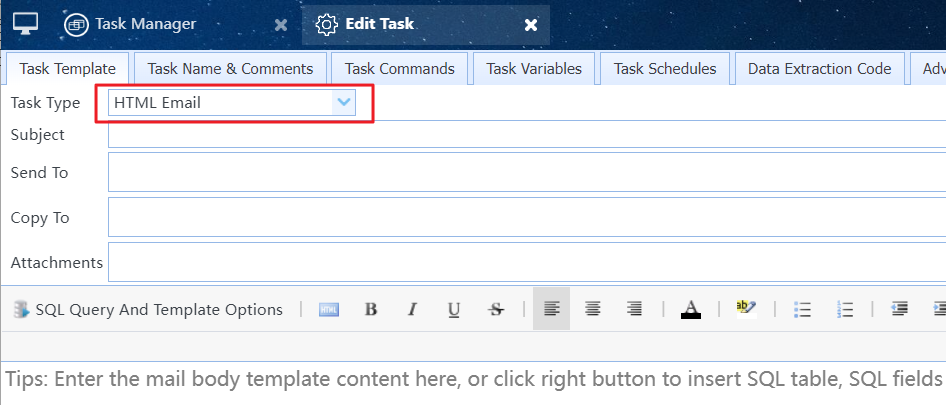
Task: Close the Task Manager tab
Action: tap(281, 24)
